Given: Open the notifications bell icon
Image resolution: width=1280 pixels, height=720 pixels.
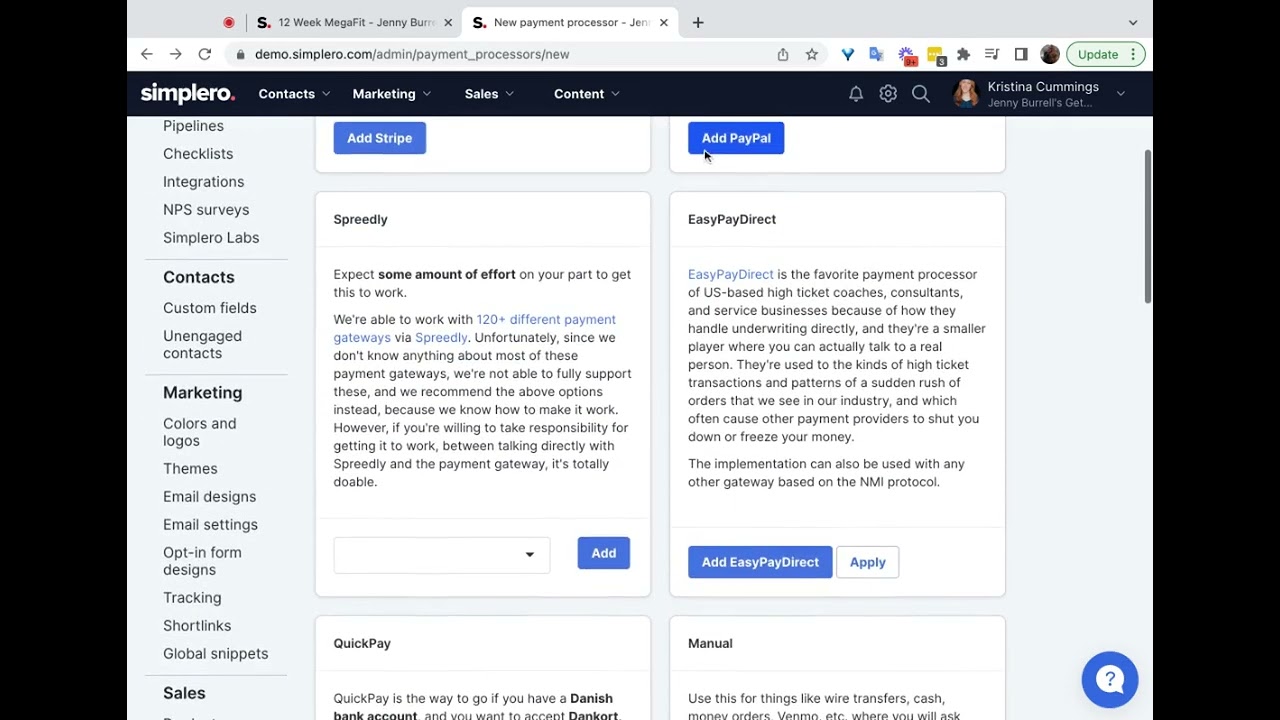Looking at the screenshot, I should coord(856,94).
